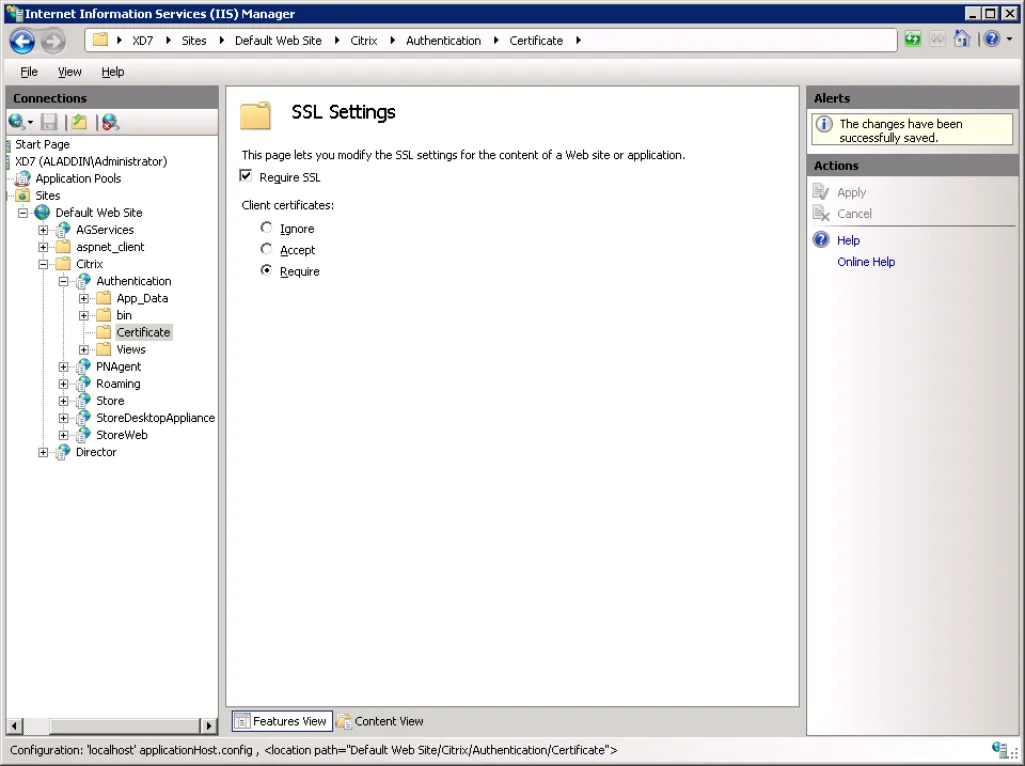The image size is (1025, 766).
Task: Select Application Pools node icon
Action: pos(23,178)
